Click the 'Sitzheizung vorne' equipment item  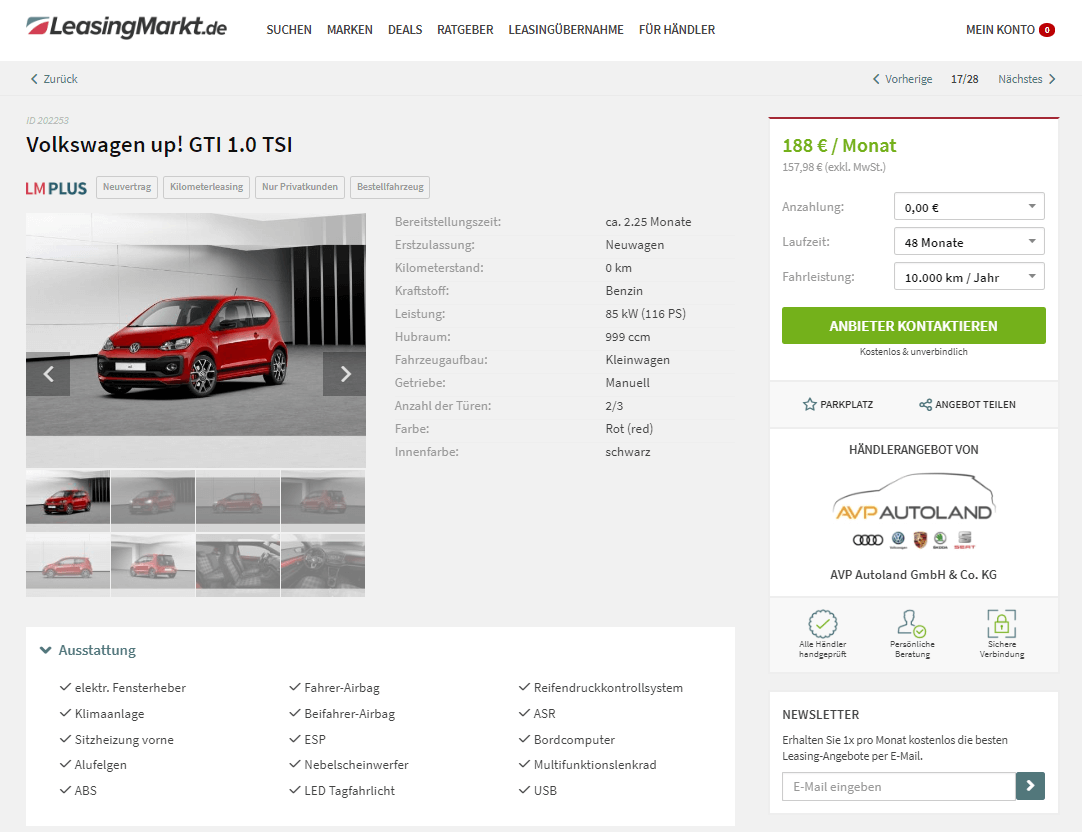pyautogui.click(x=124, y=740)
